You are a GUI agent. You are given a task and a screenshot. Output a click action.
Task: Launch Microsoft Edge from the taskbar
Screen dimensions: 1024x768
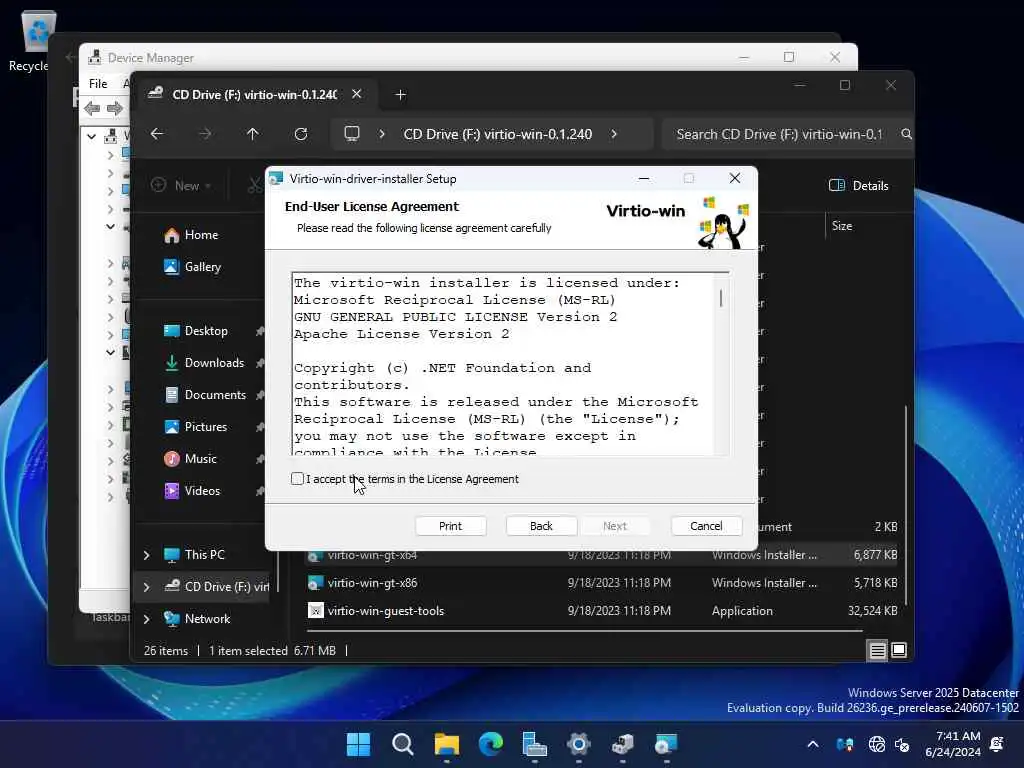[x=490, y=744]
